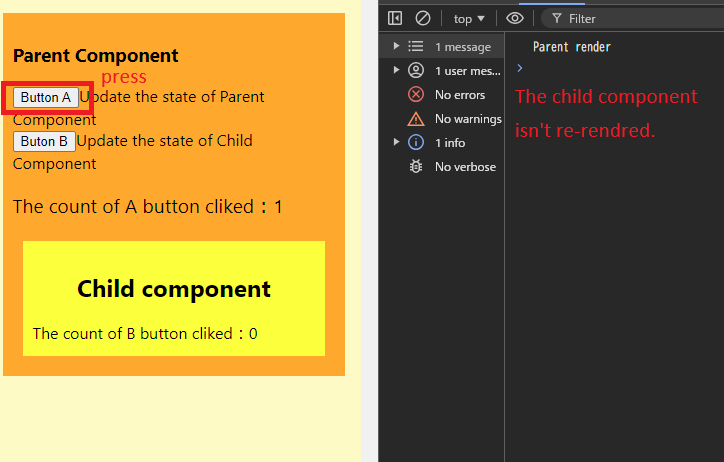Click the verbose bug icon
Image resolution: width=724 pixels, height=462 pixels.
click(x=416, y=167)
